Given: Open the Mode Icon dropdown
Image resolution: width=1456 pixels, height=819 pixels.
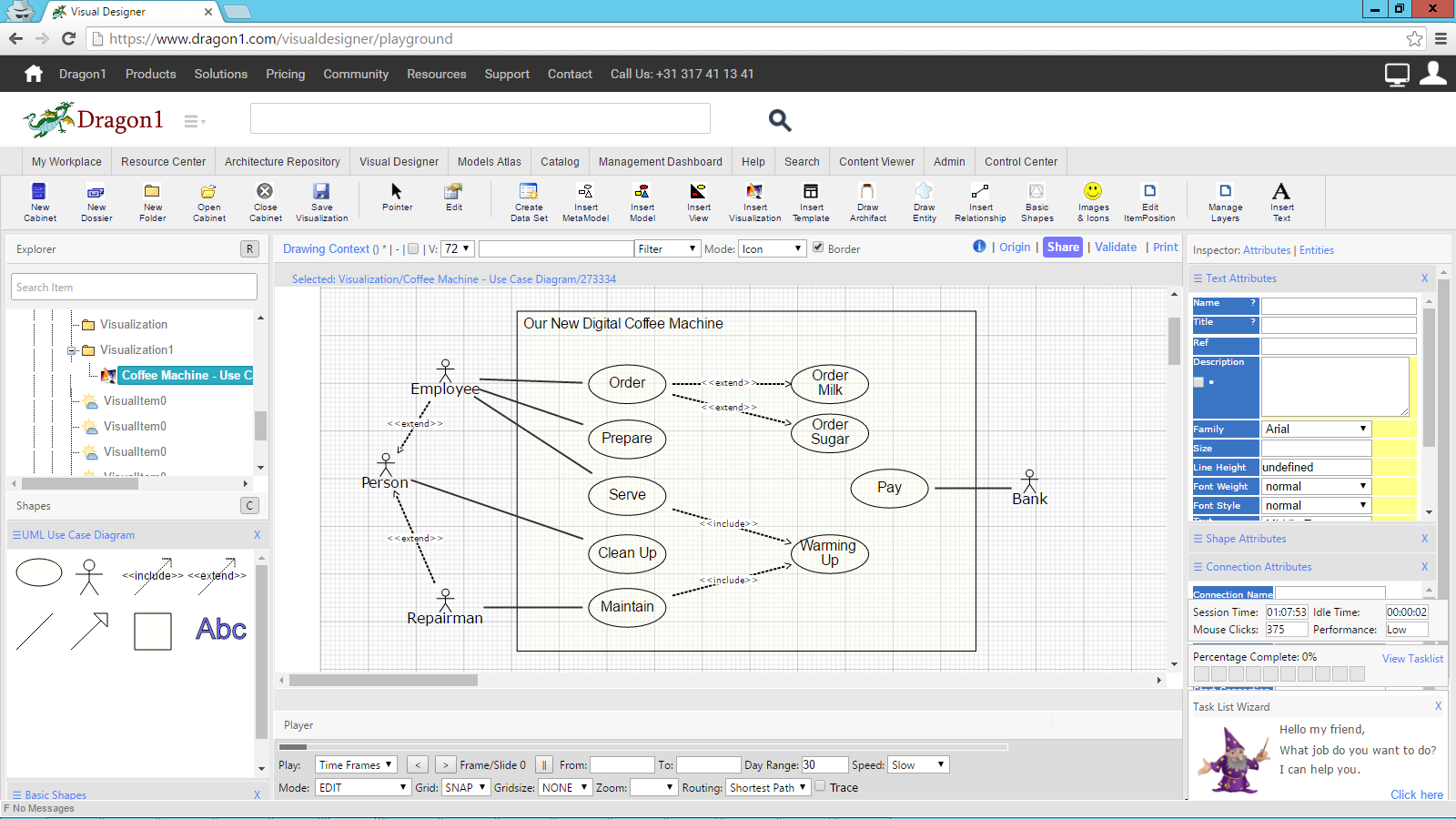Looking at the screenshot, I should (x=772, y=248).
